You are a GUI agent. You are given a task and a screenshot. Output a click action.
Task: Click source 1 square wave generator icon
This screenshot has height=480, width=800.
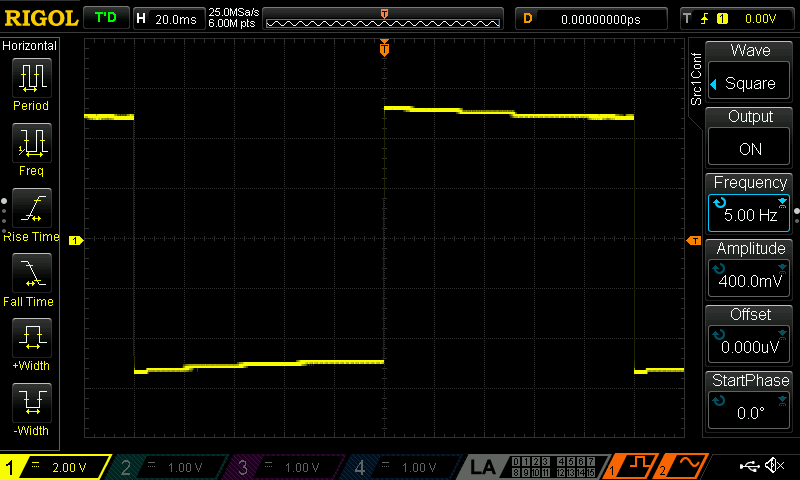(x=632, y=466)
